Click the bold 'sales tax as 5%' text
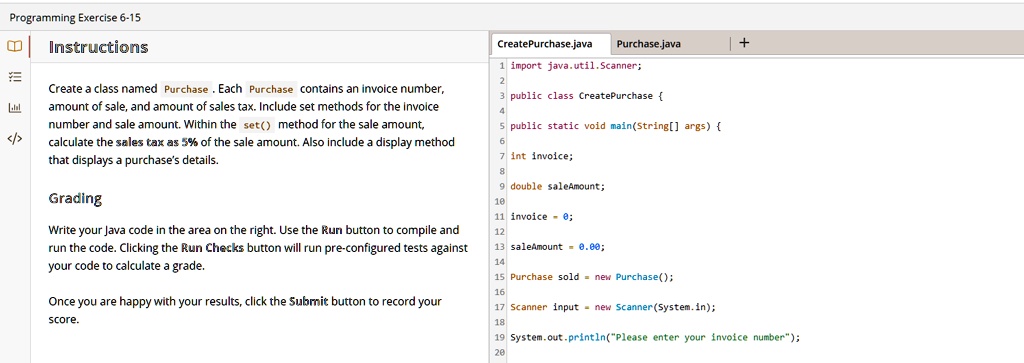This screenshot has width=1024, height=363. [157, 142]
